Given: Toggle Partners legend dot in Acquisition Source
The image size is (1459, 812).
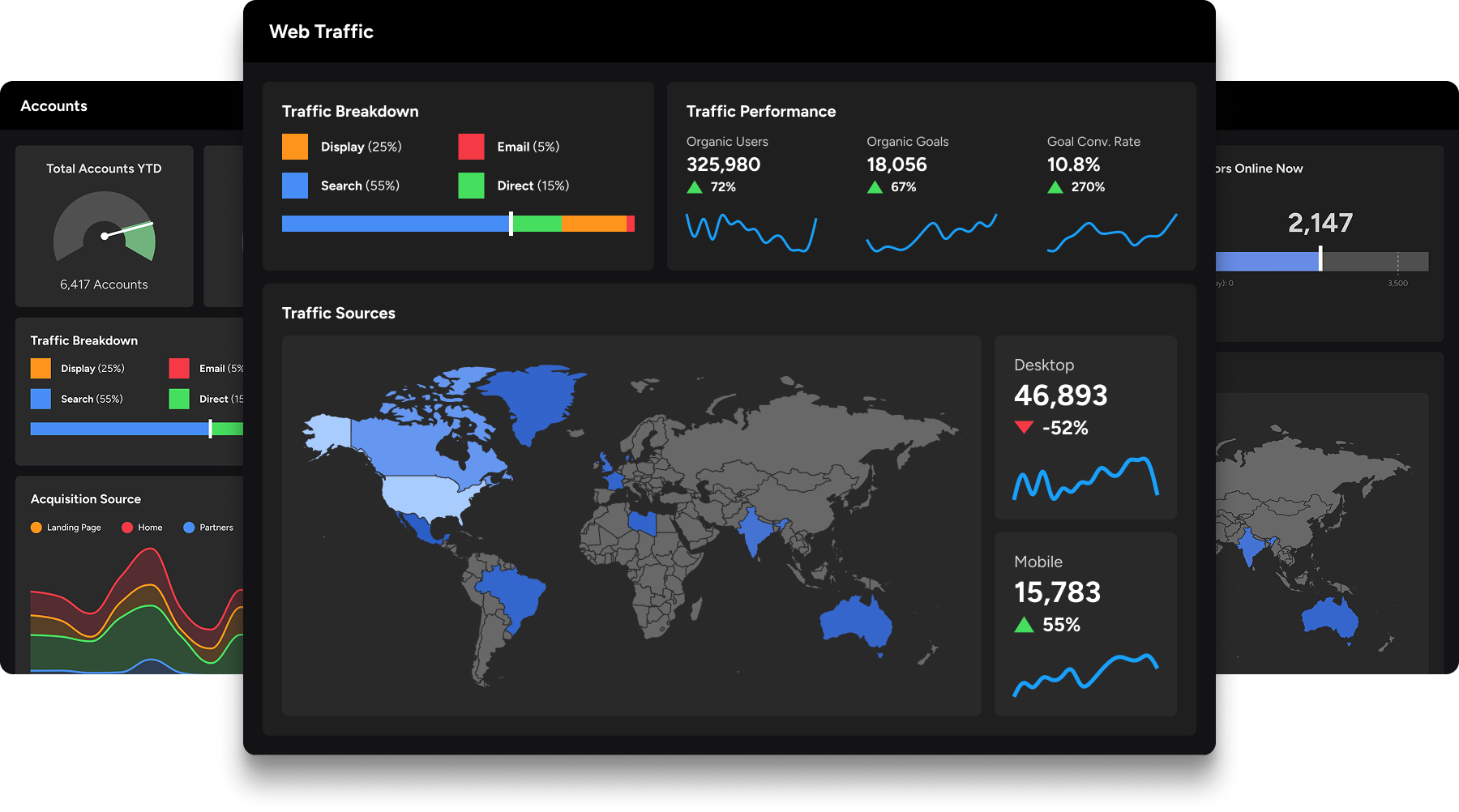Looking at the screenshot, I should coord(189,528).
